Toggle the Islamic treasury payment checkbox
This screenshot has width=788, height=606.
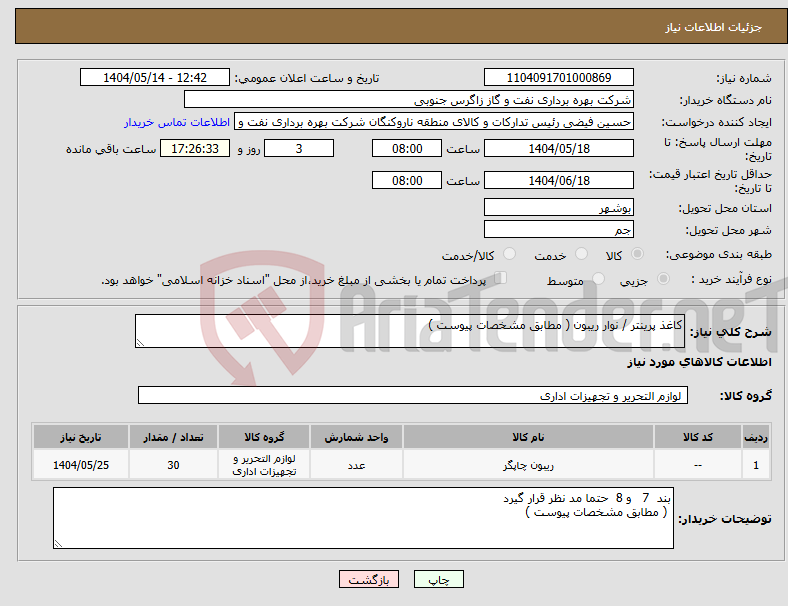(501, 278)
